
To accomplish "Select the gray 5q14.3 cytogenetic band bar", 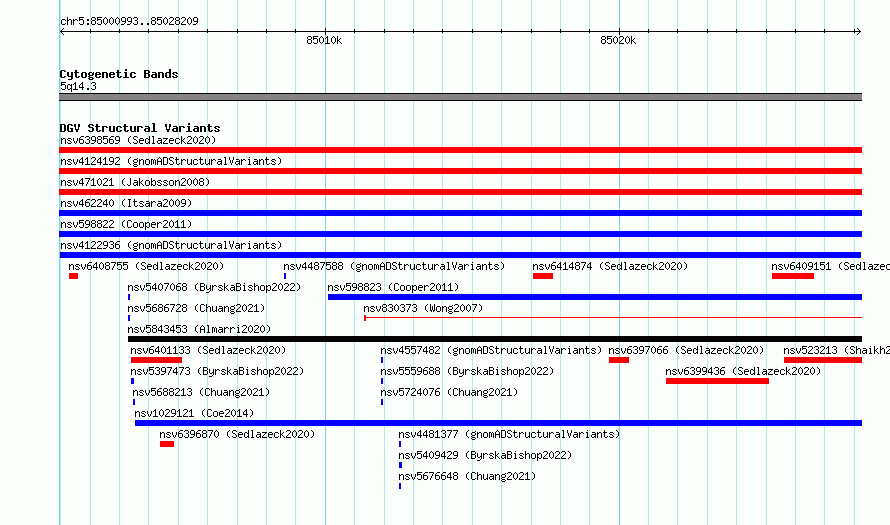I will point(460,97).
